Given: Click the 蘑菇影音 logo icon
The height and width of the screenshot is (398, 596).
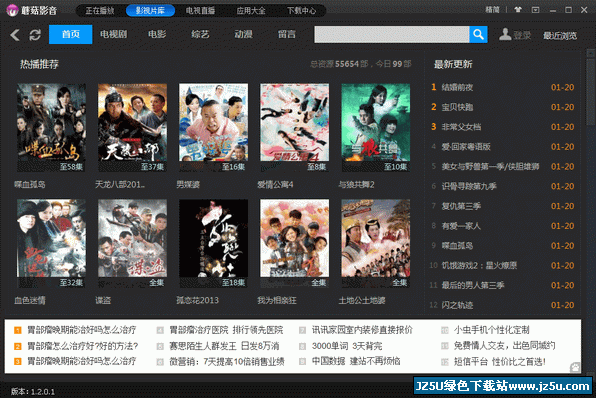Looking at the screenshot, I should 12,10.
